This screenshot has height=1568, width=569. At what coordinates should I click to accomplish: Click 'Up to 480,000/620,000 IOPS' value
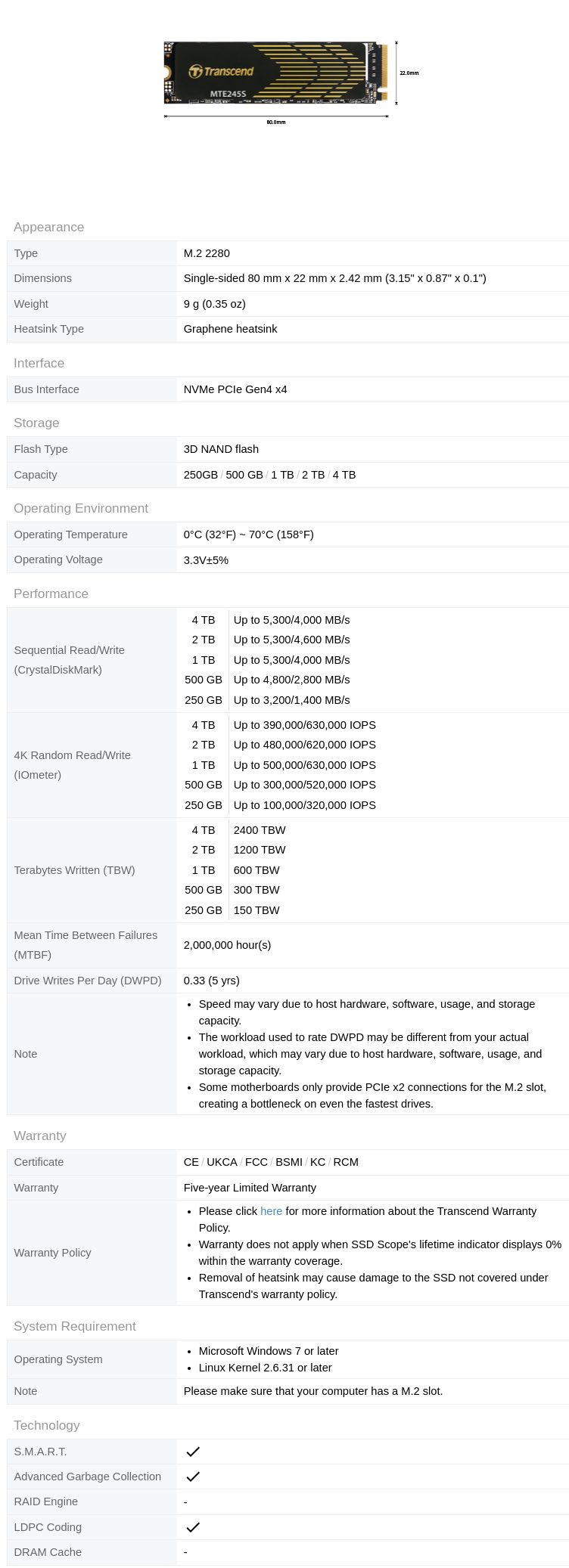[x=304, y=745]
